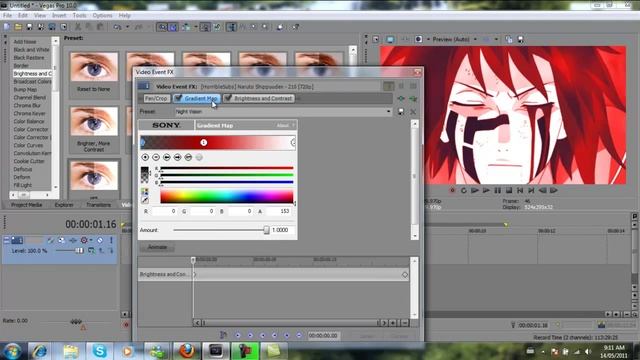Select Color Curves in the effects list
Viewport: 640px width, 360px height.
[x=28, y=145]
